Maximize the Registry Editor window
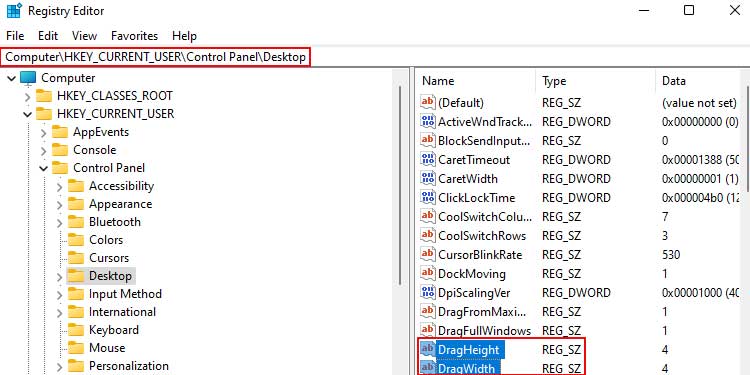Viewport: 750px width, 375px height. [x=689, y=10]
